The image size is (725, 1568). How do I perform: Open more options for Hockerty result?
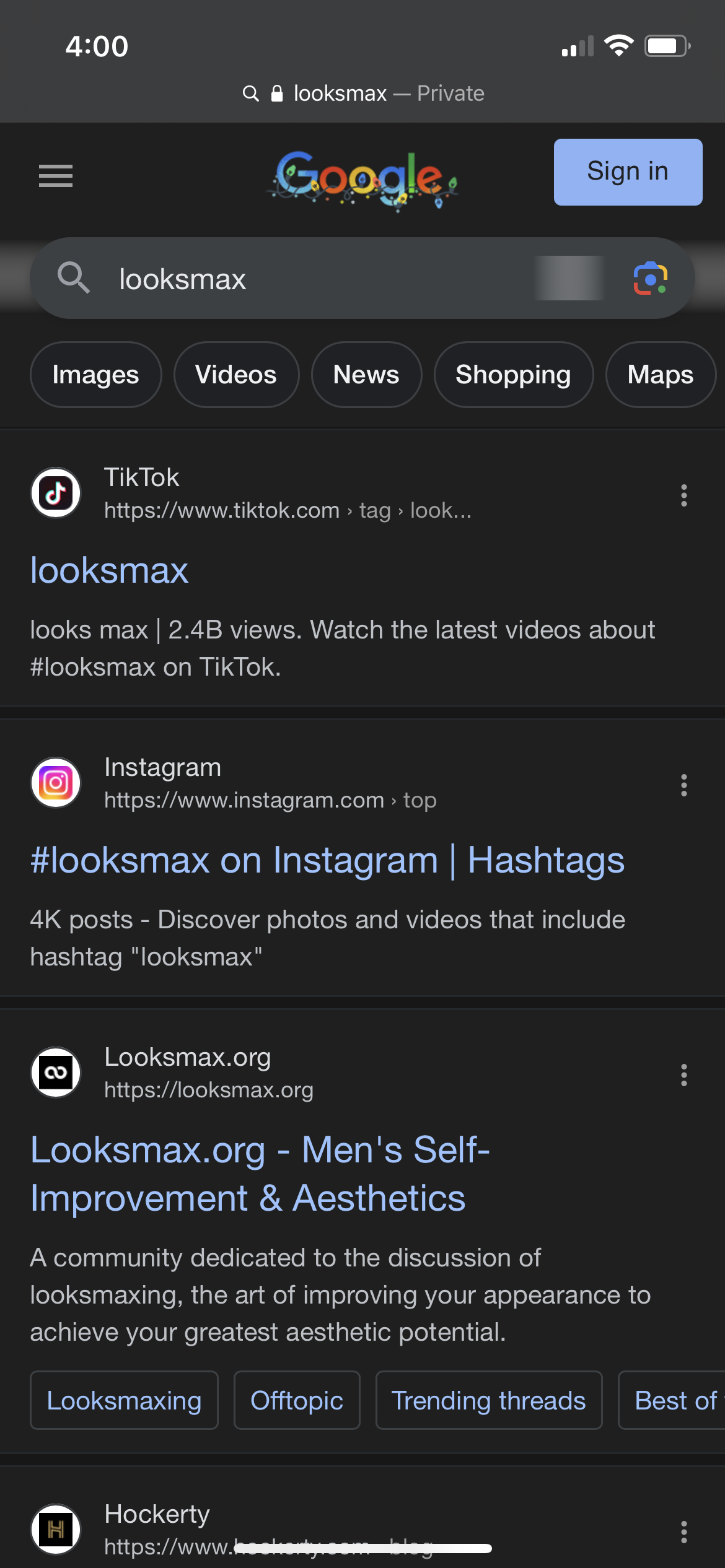click(x=684, y=1532)
